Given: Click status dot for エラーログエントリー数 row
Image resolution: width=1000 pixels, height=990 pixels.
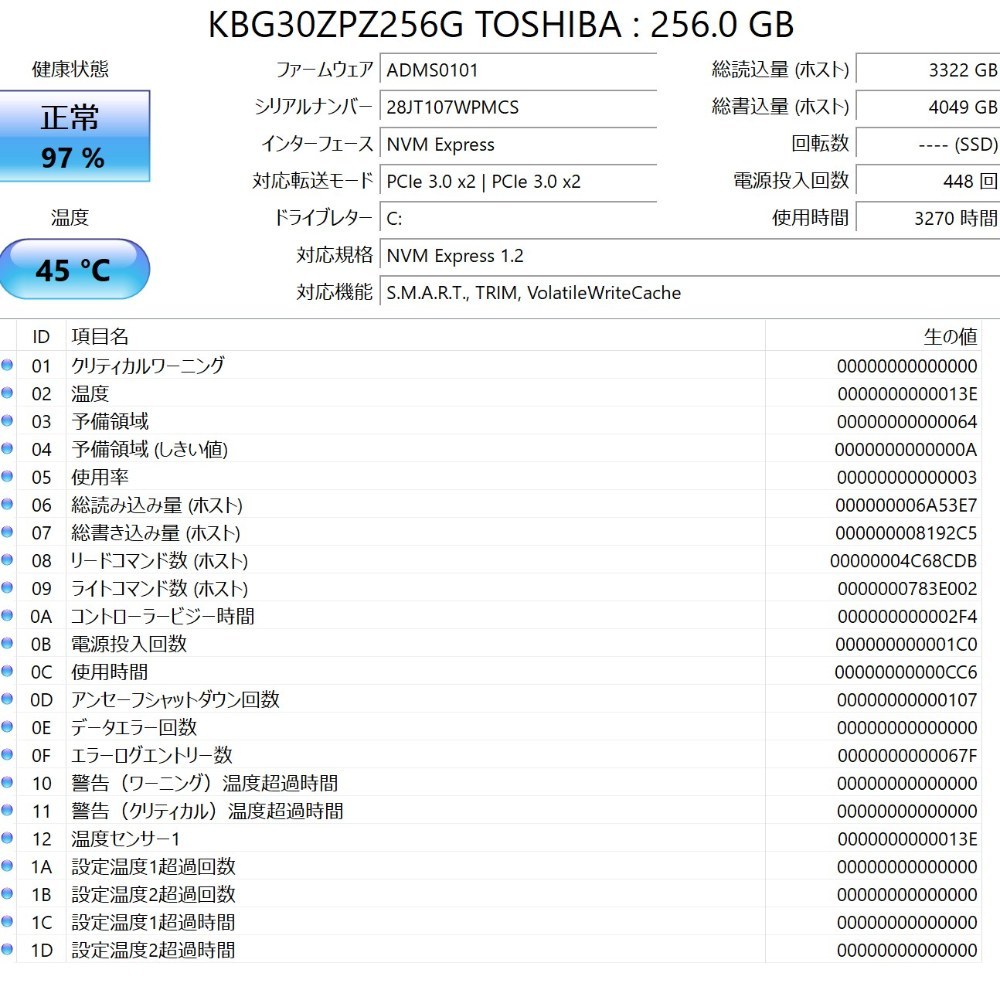Looking at the screenshot, I should tap(7, 755).
